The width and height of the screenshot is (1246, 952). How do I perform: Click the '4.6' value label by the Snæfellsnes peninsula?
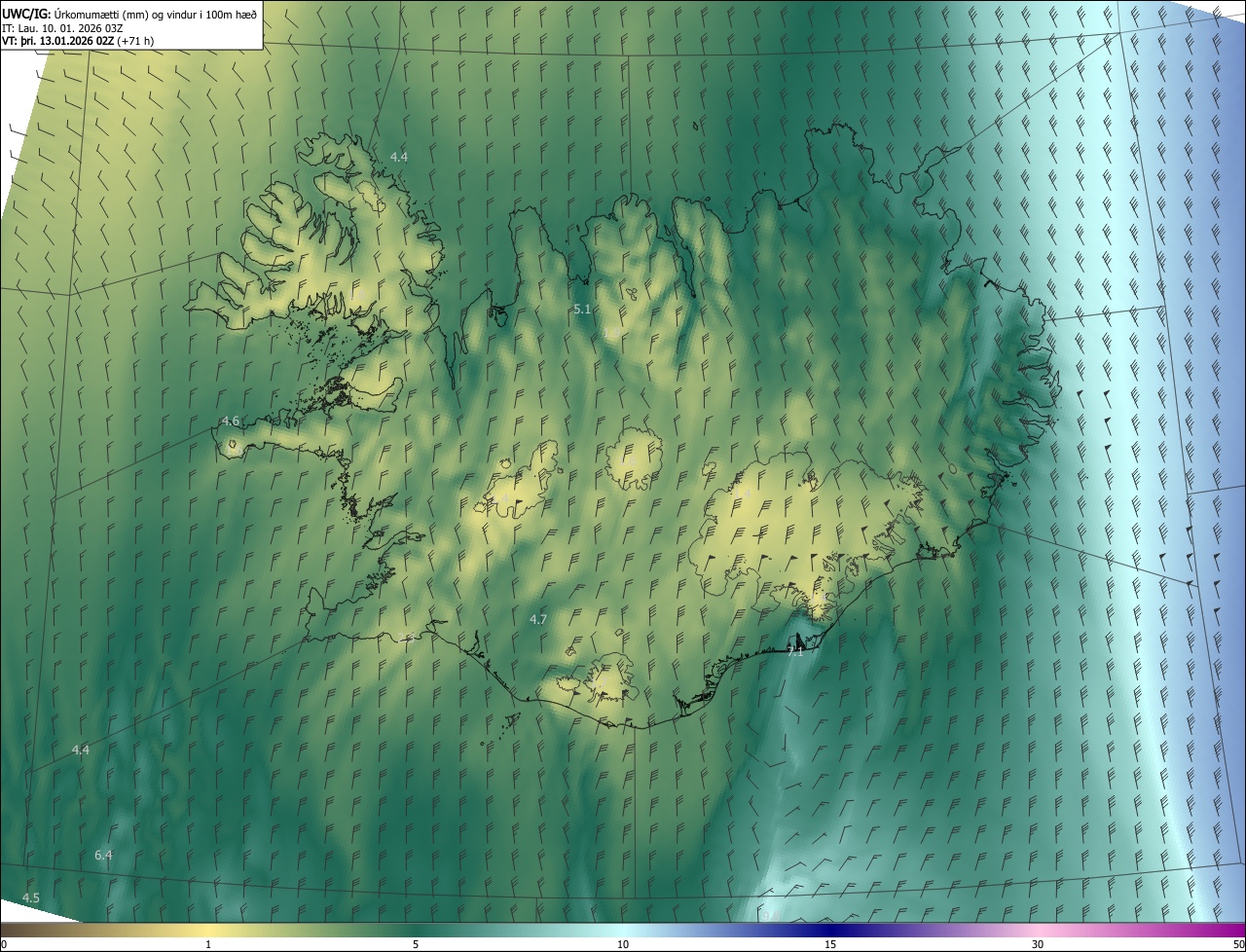[x=230, y=421]
